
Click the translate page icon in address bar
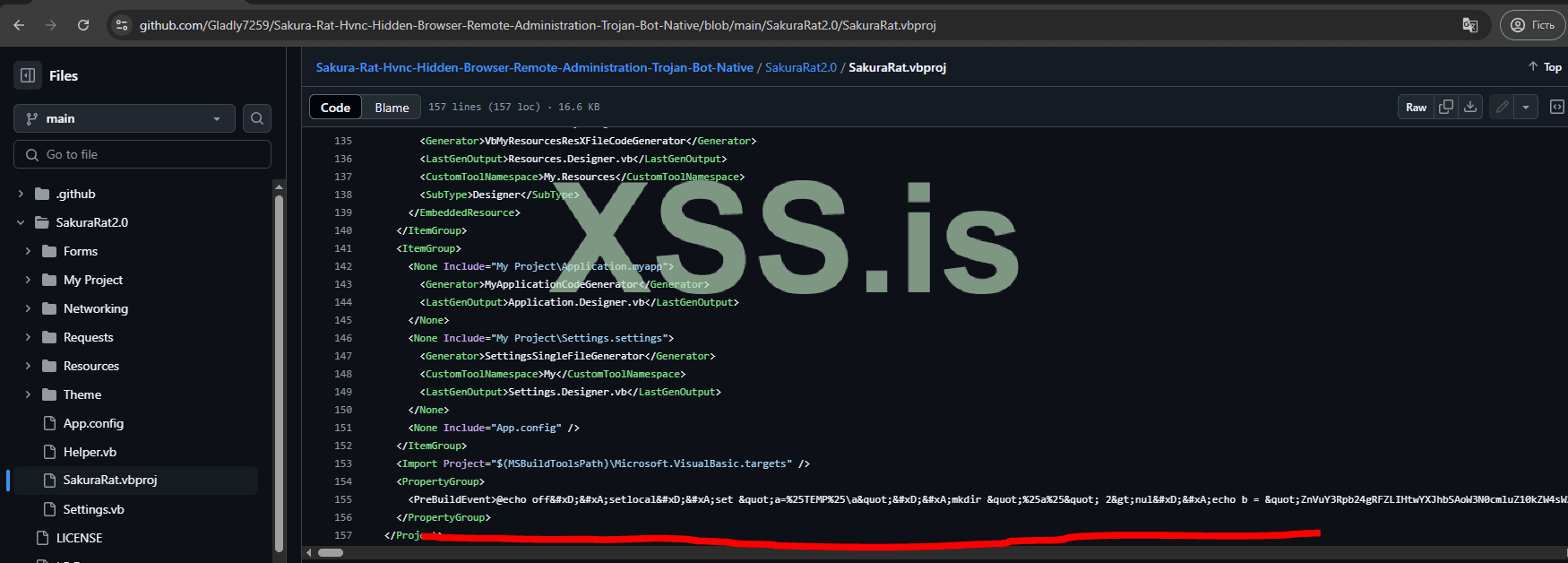click(x=1469, y=25)
